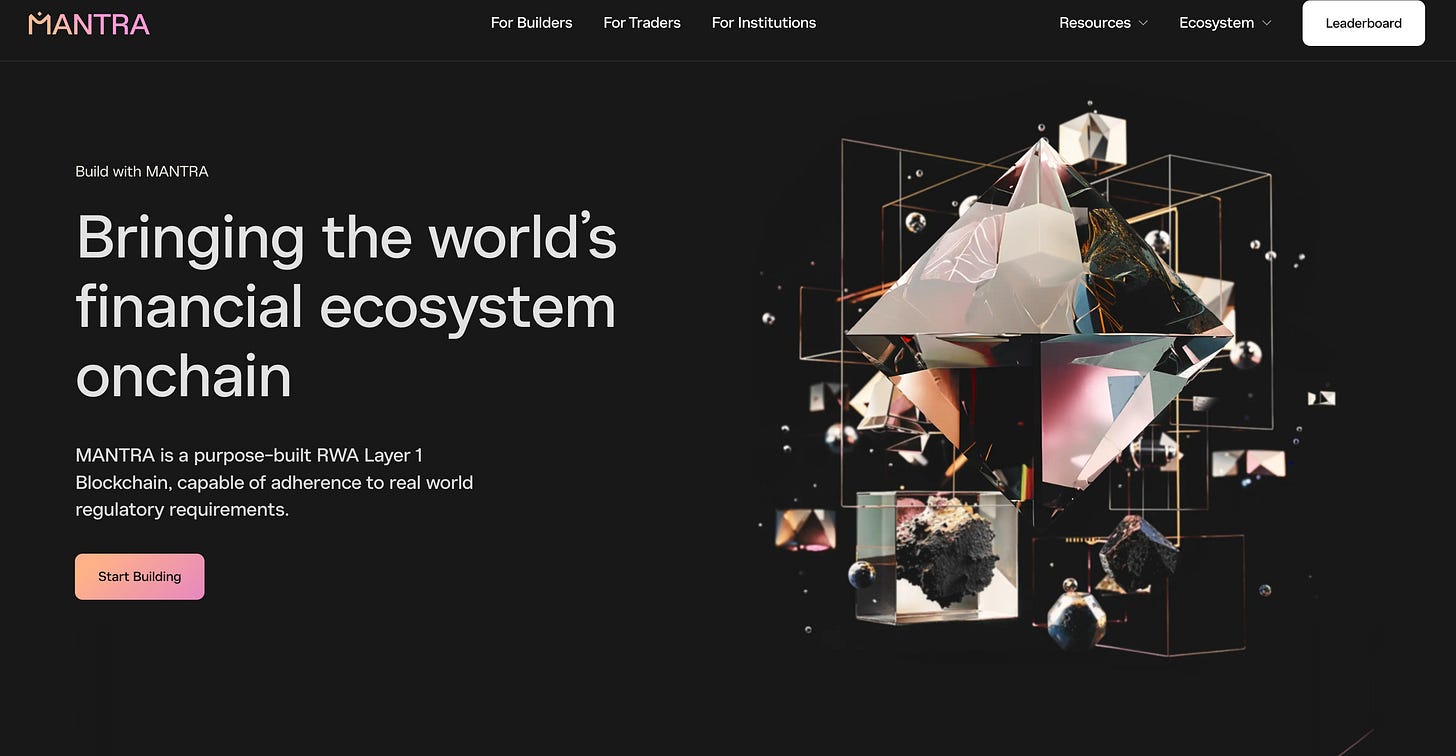Open the For Builders page
Viewport: 1456px width, 756px height.
(x=531, y=23)
